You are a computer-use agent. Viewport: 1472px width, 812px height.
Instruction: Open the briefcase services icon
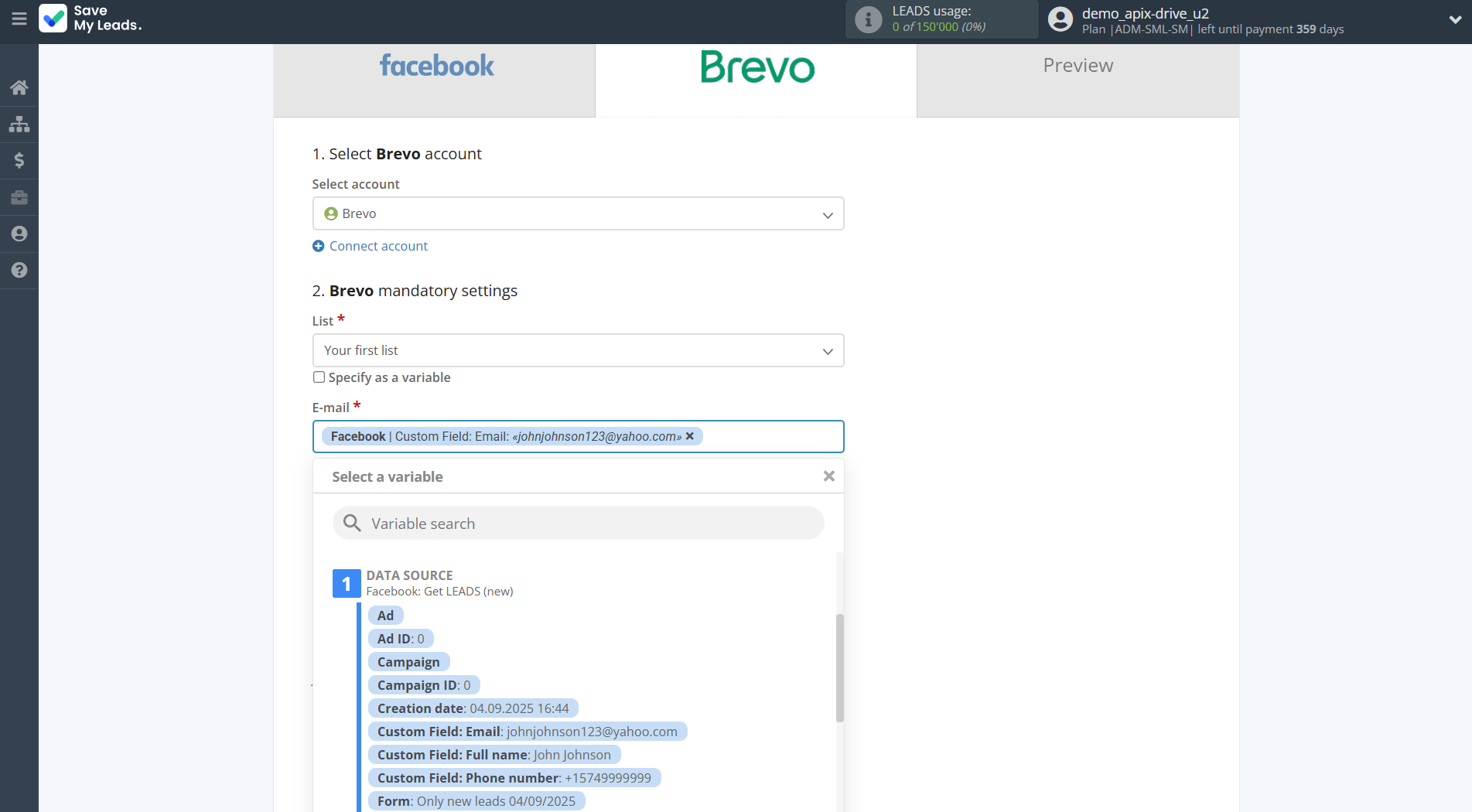click(x=19, y=198)
